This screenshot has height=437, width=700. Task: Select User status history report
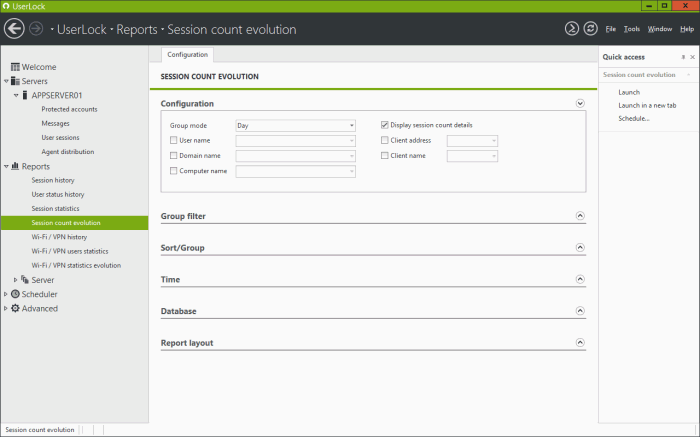pos(58,195)
